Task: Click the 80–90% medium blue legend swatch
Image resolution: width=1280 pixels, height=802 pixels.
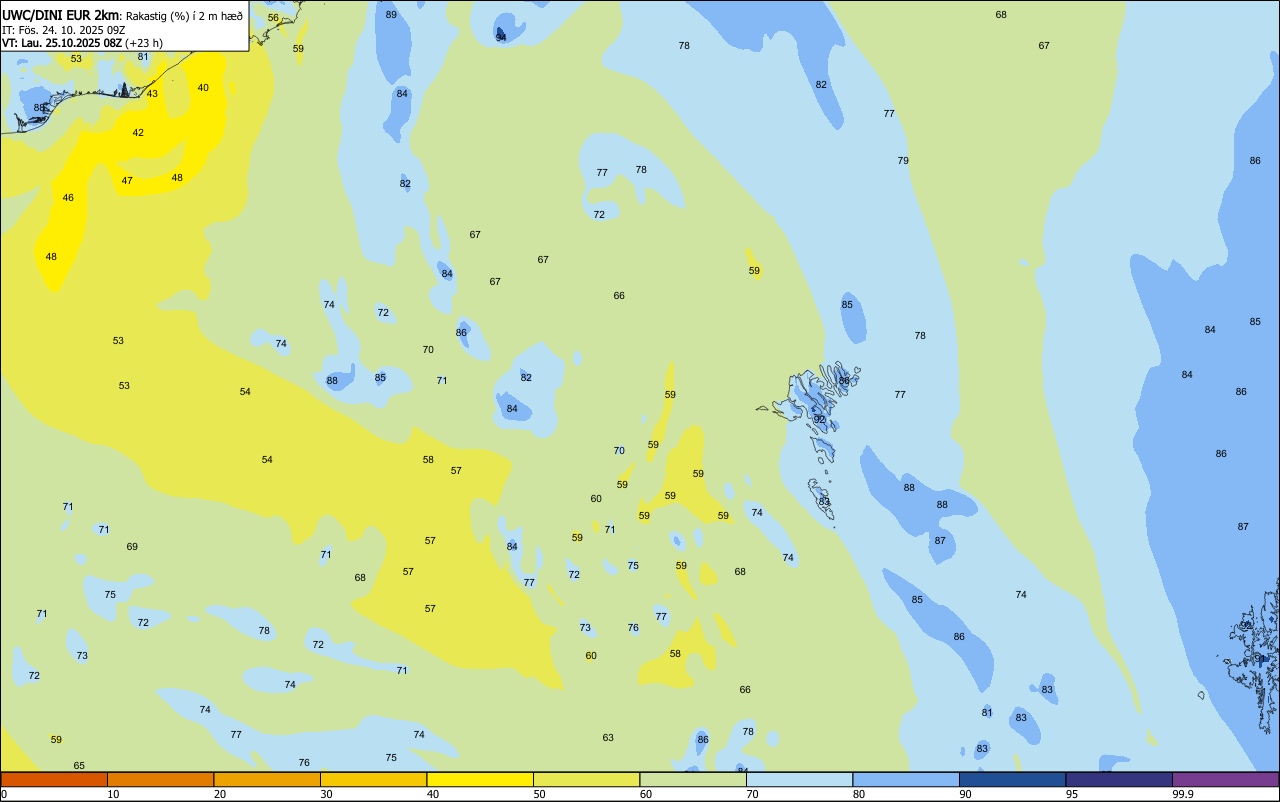Action: click(906, 779)
